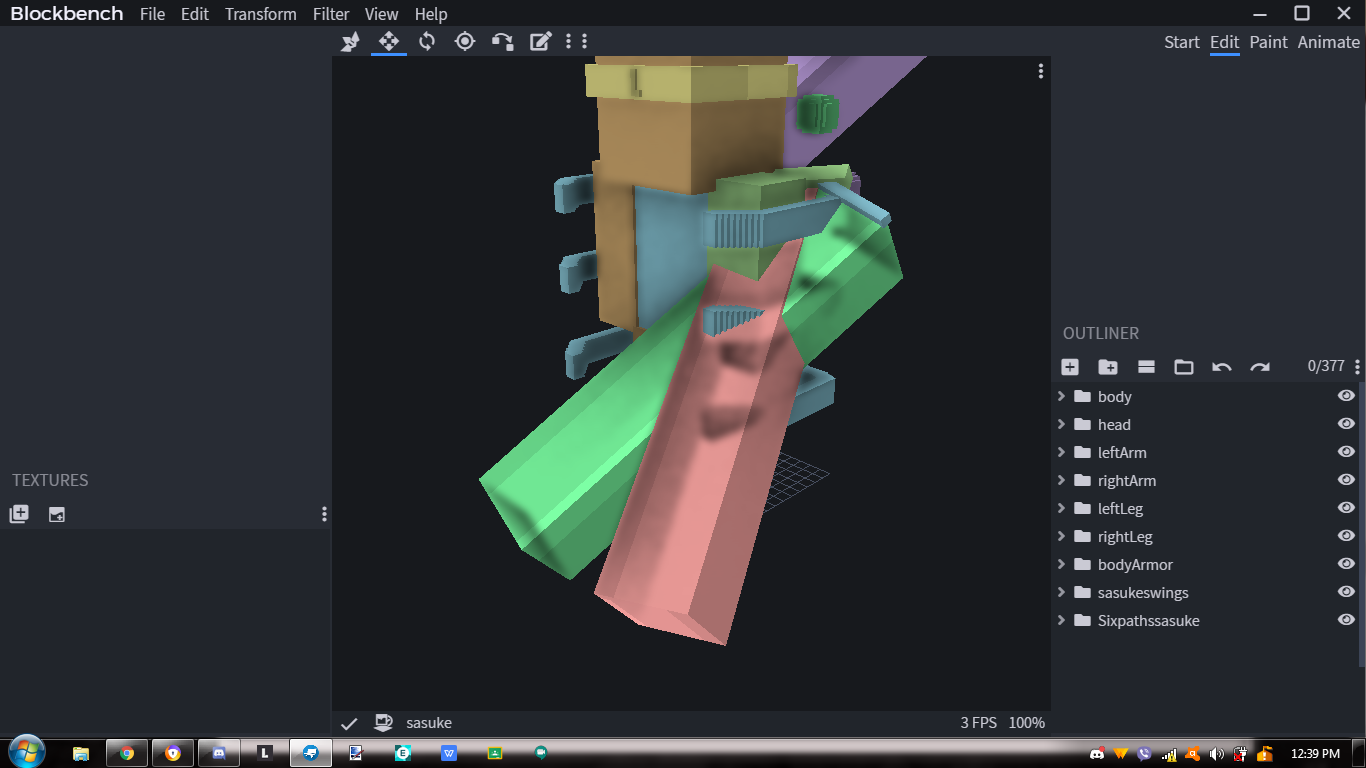Image resolution: width=1366 pixels, height=768 pixels.
Task: Open the Edit mode pencil tool
Action: [x=540, y=41]
